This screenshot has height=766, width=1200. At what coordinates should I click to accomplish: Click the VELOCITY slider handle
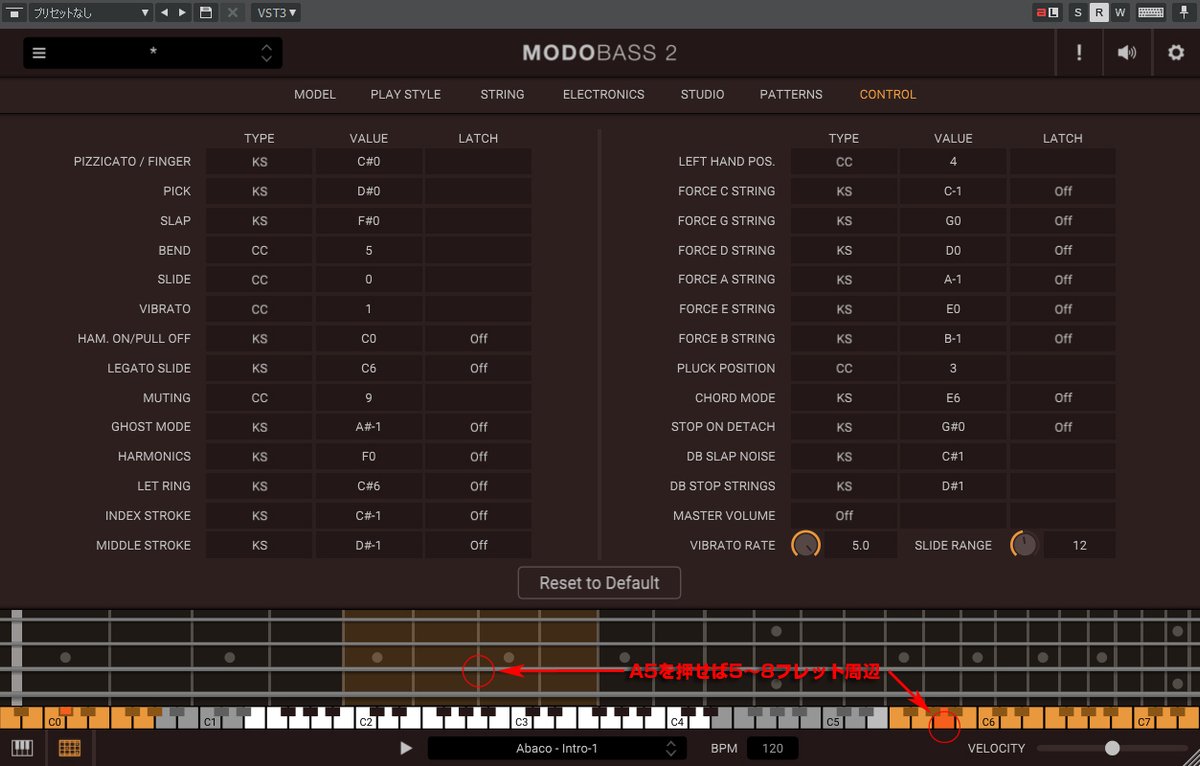coord(1112,748)
